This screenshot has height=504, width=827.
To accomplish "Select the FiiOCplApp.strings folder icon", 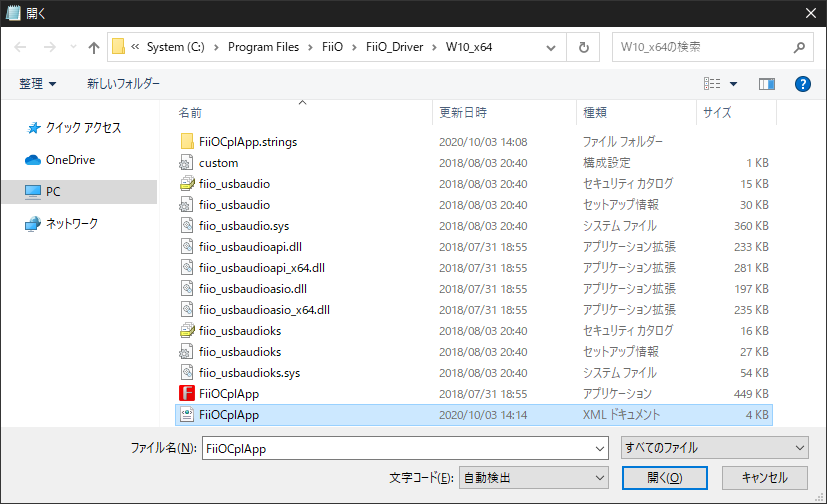I will point(187,141).
